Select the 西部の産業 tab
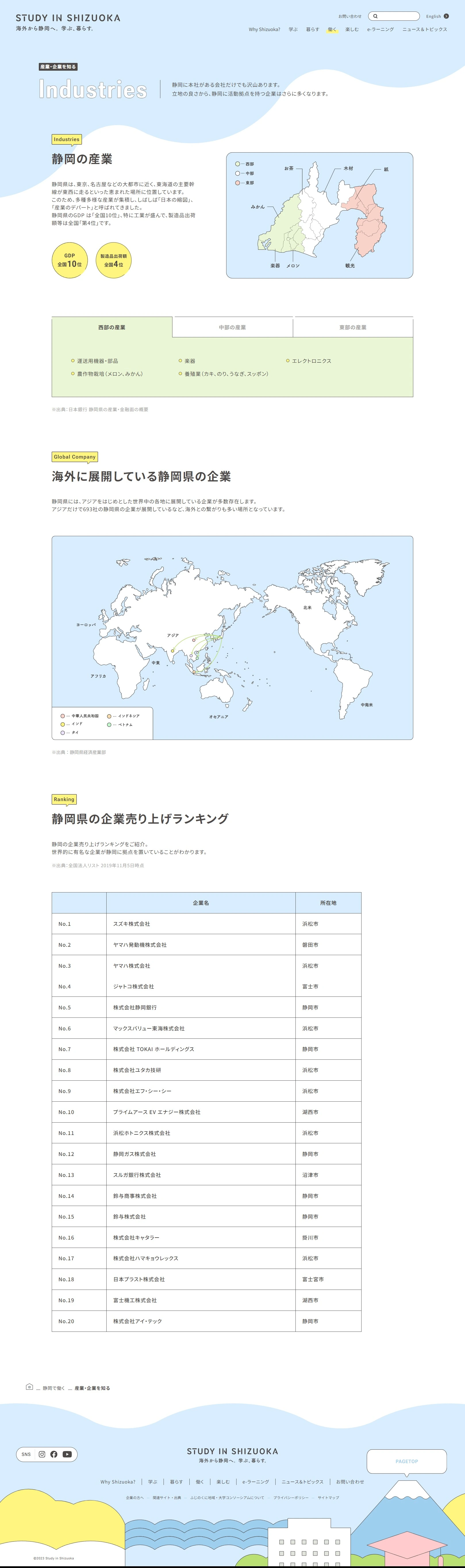Image resolution: width=465 pixels, height=1568 pixels. [x=112, y=328]
